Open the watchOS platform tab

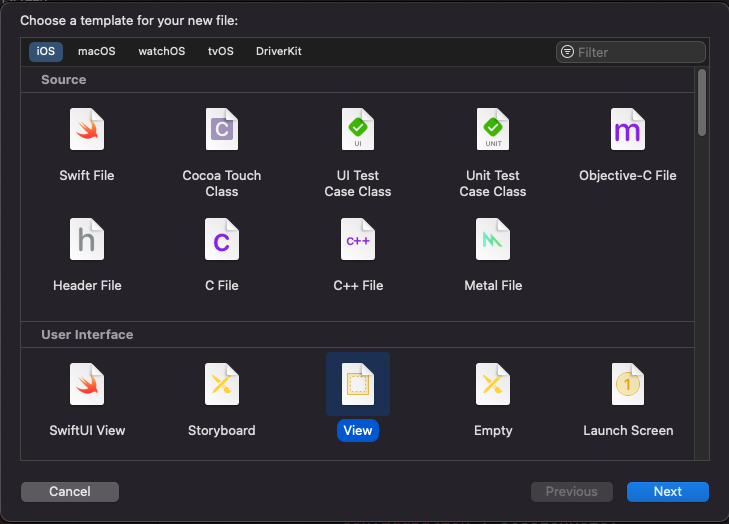[162, 51]
